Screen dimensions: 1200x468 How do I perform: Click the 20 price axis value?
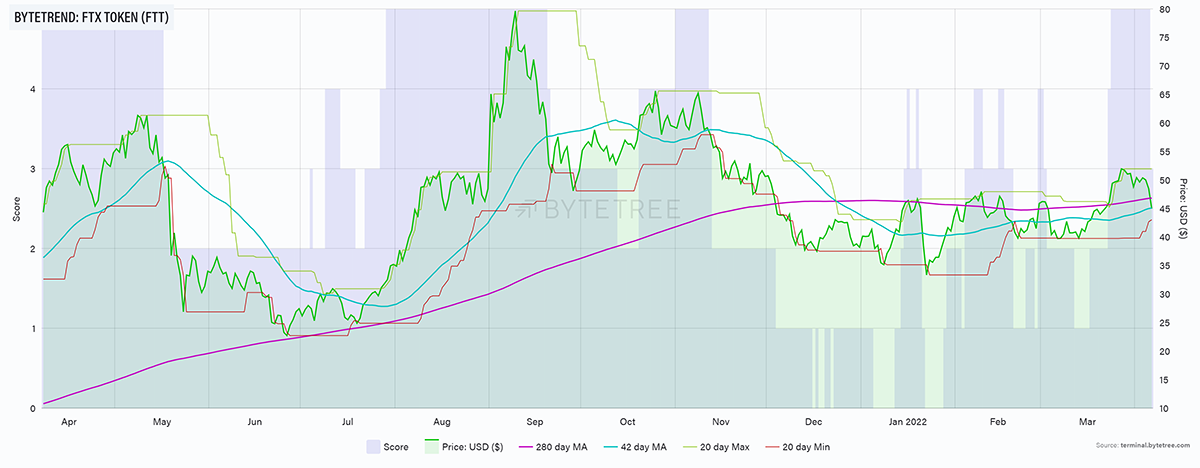(1165, 351)
